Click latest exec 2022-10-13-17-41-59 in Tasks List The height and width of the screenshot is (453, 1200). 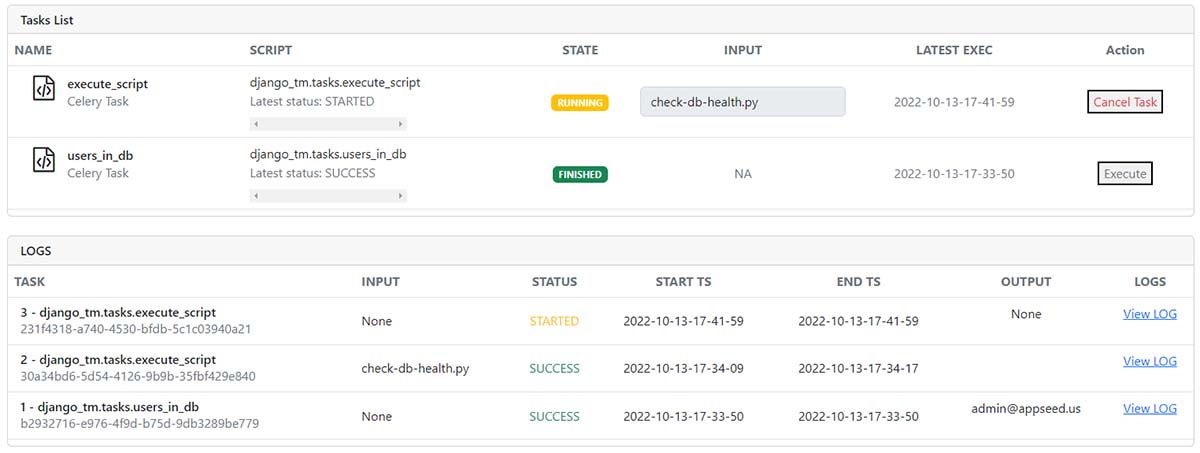pyautogui.click(x=954, y=102)
